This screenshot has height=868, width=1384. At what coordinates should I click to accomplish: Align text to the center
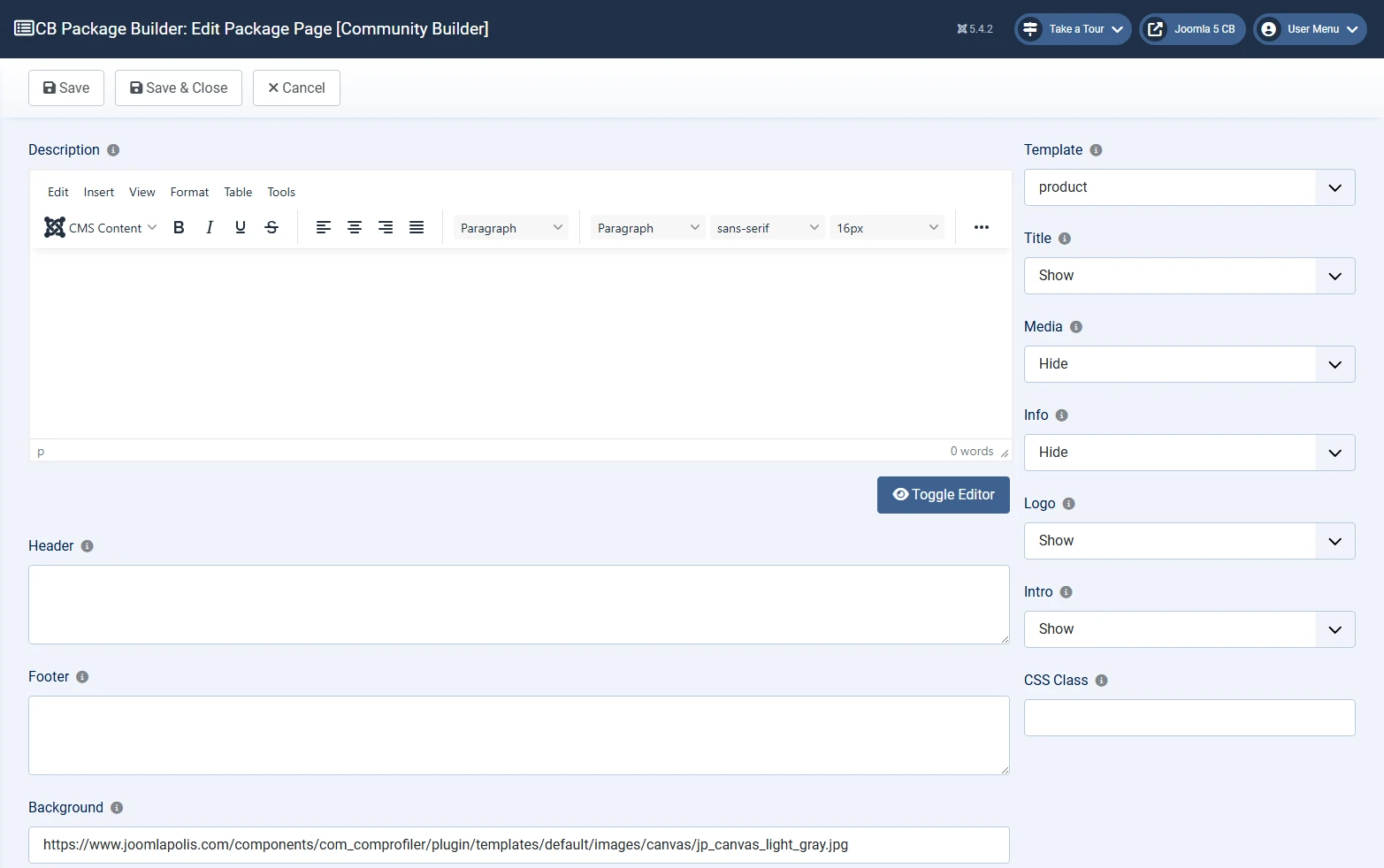click(354, 227)
